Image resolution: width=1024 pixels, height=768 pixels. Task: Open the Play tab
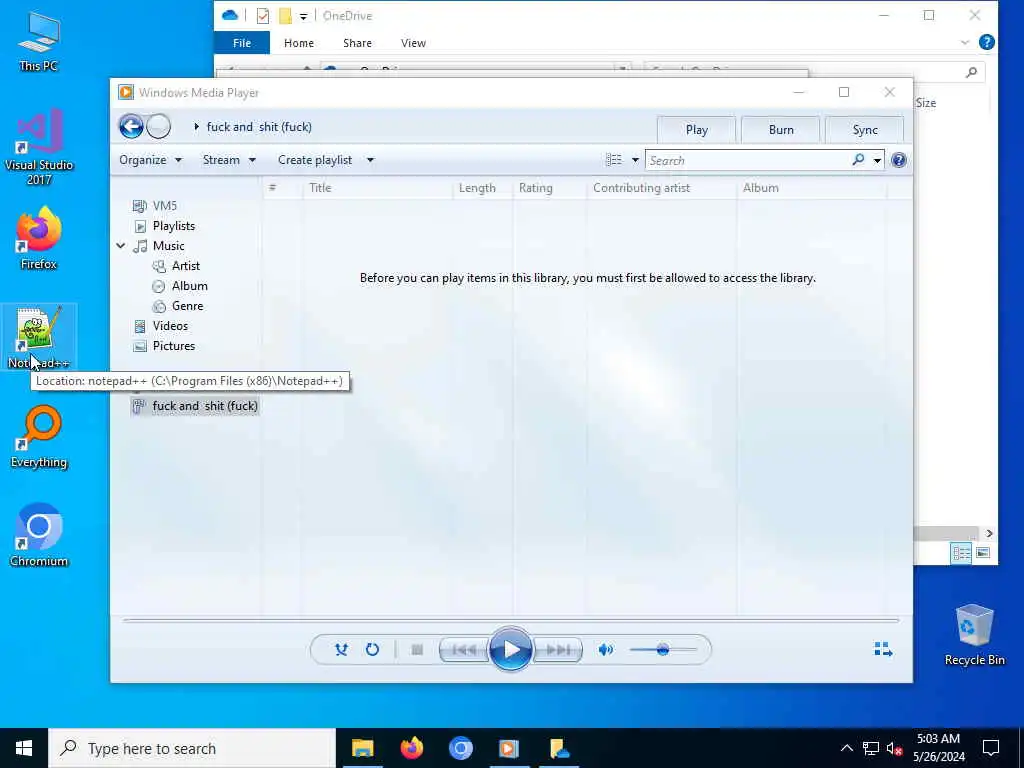tap(696, 130)
